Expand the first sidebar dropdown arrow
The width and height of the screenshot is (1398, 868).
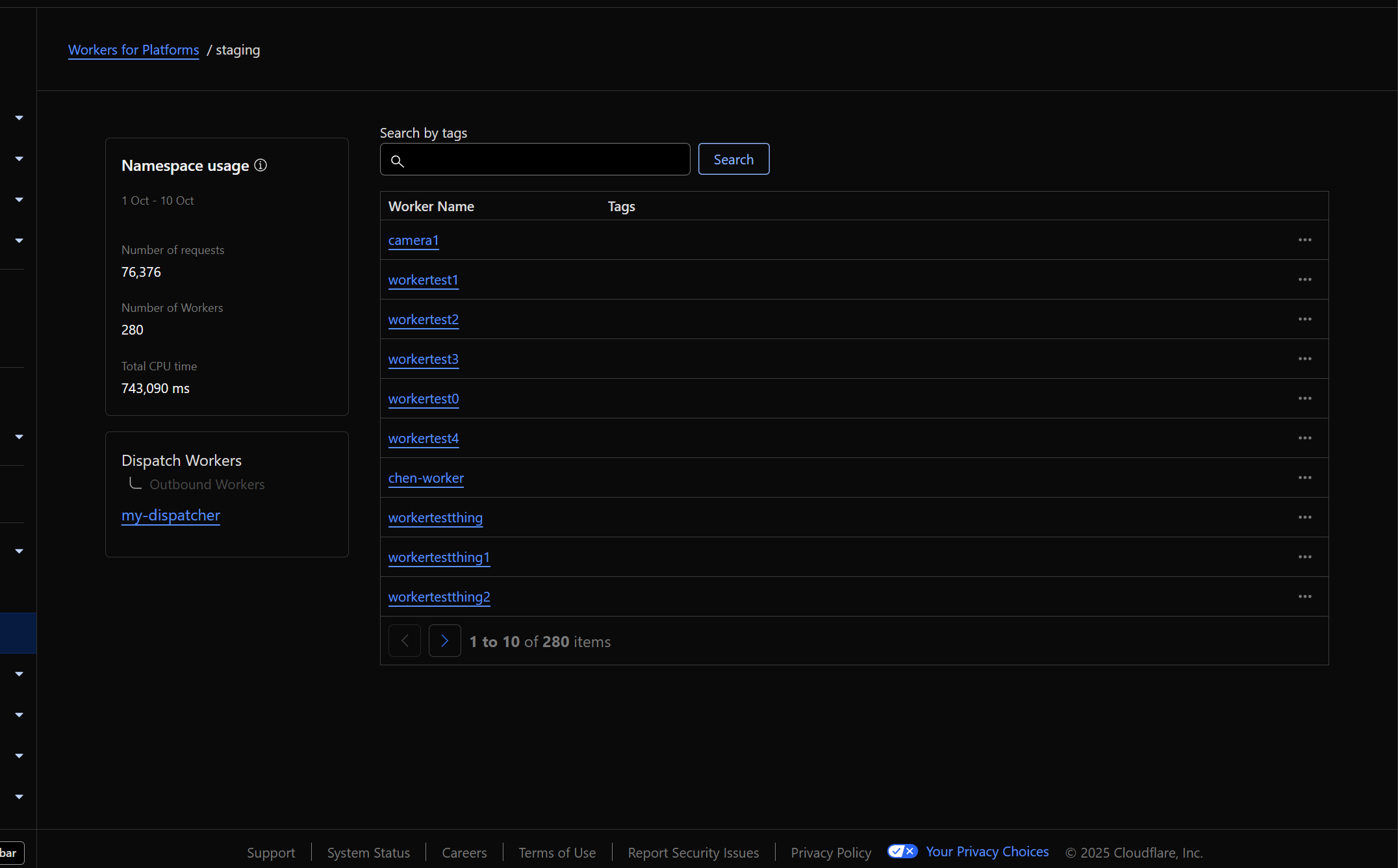(x=19, y=118)
